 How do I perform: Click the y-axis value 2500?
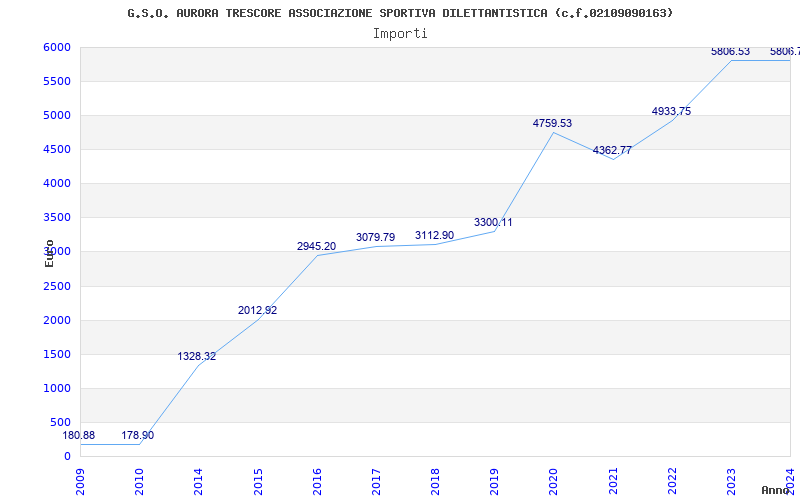tap(57, 286)
